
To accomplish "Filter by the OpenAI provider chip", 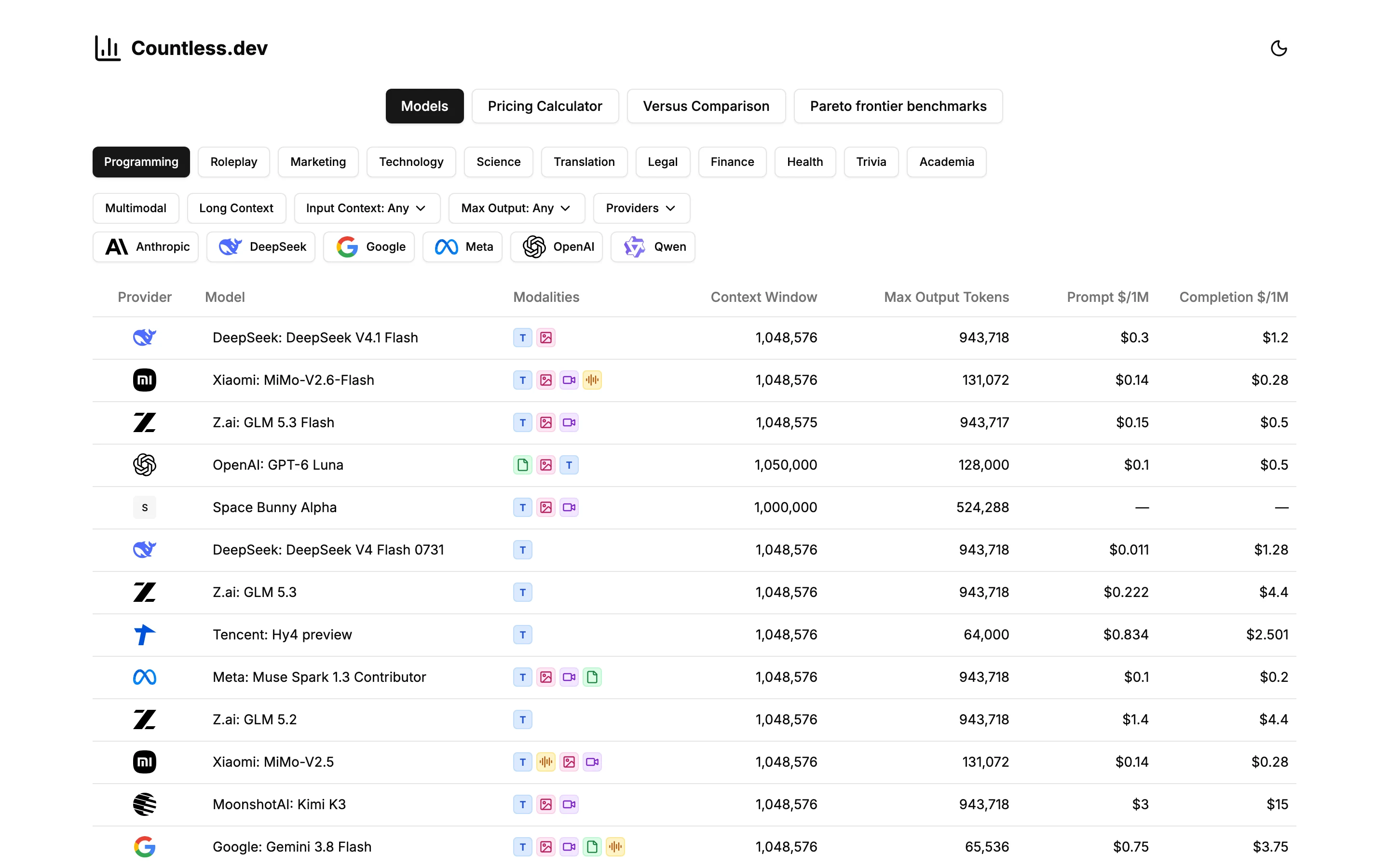I will point(556,246).
